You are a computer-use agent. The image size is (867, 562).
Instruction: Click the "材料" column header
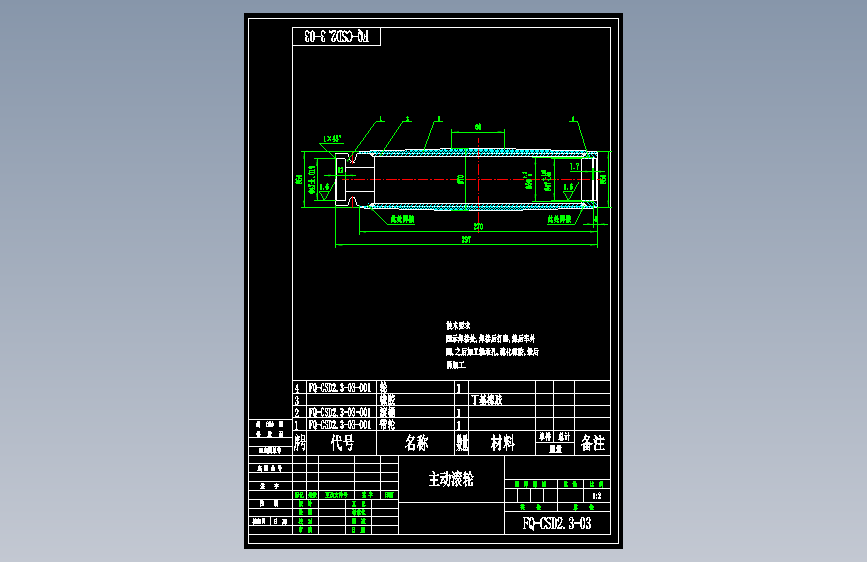tap(502, 443)
